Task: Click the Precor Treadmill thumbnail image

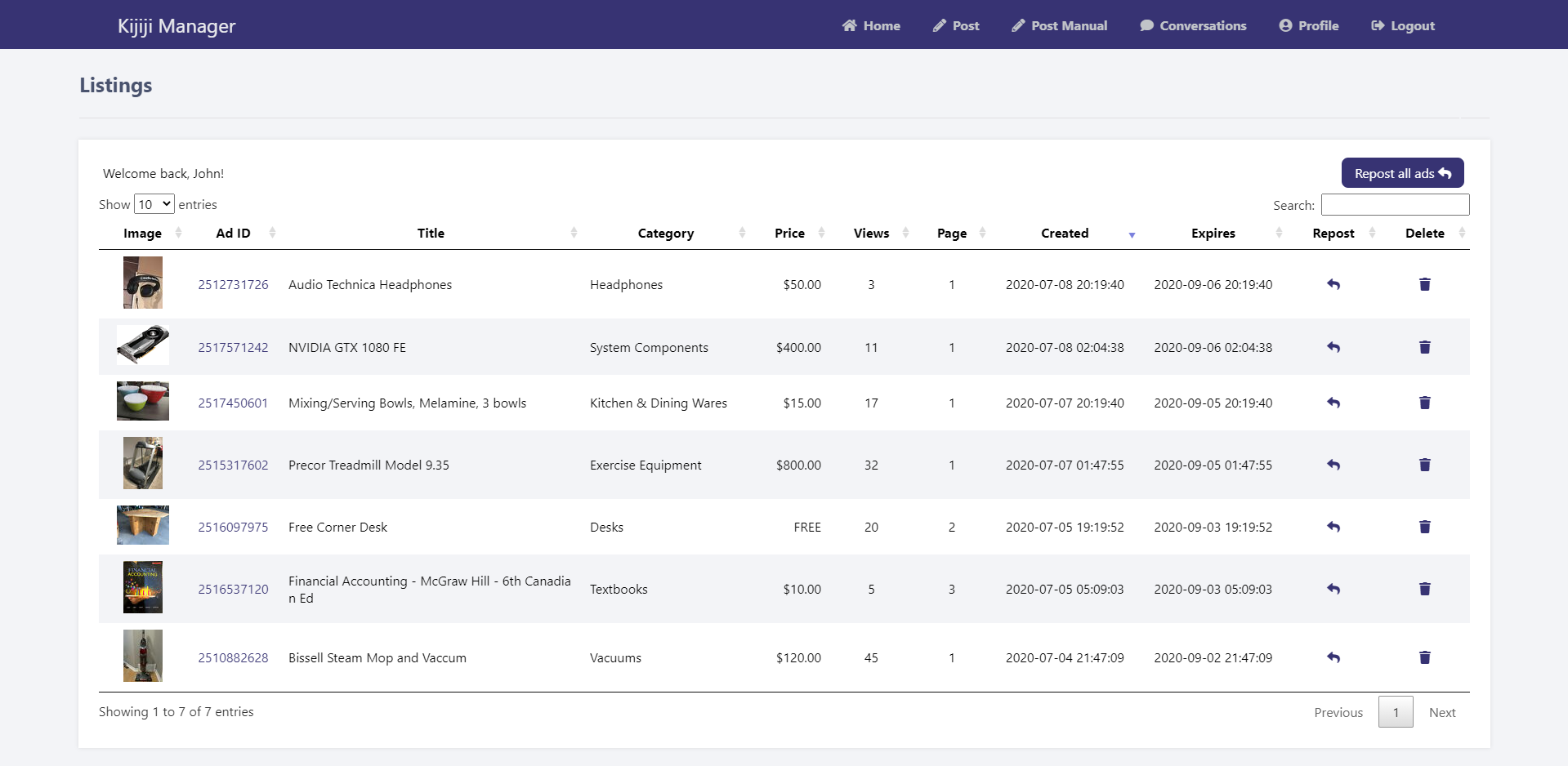Action: (143, 463)
